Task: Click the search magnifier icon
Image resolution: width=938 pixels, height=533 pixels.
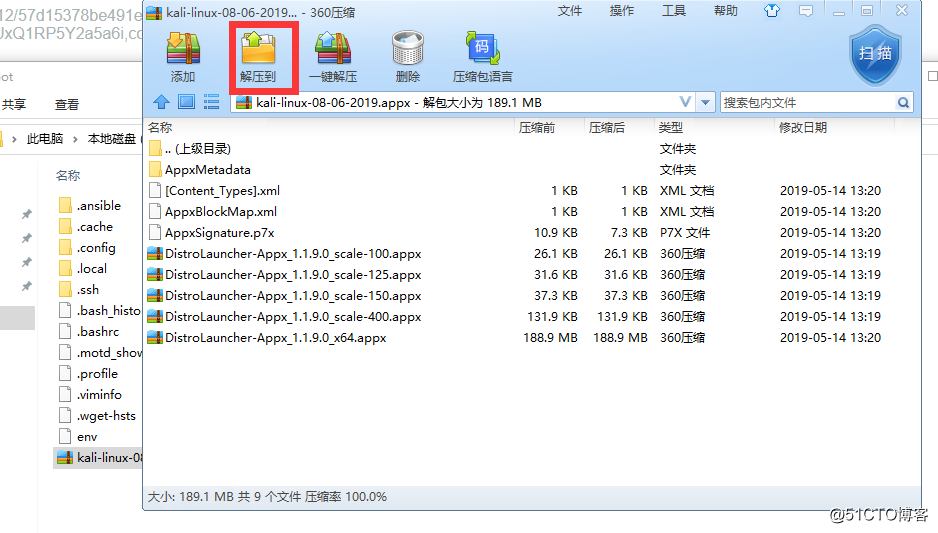Action: pos(903,102)
